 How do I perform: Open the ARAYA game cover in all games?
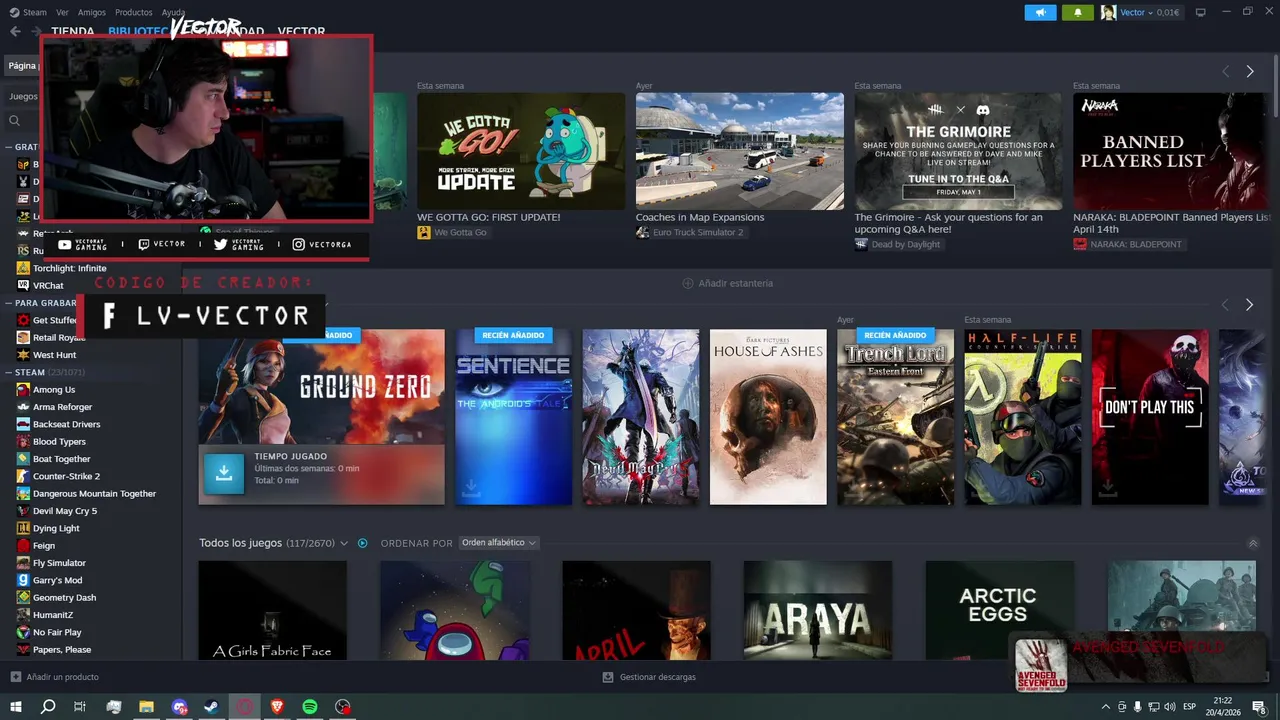(x=818, y=610)
